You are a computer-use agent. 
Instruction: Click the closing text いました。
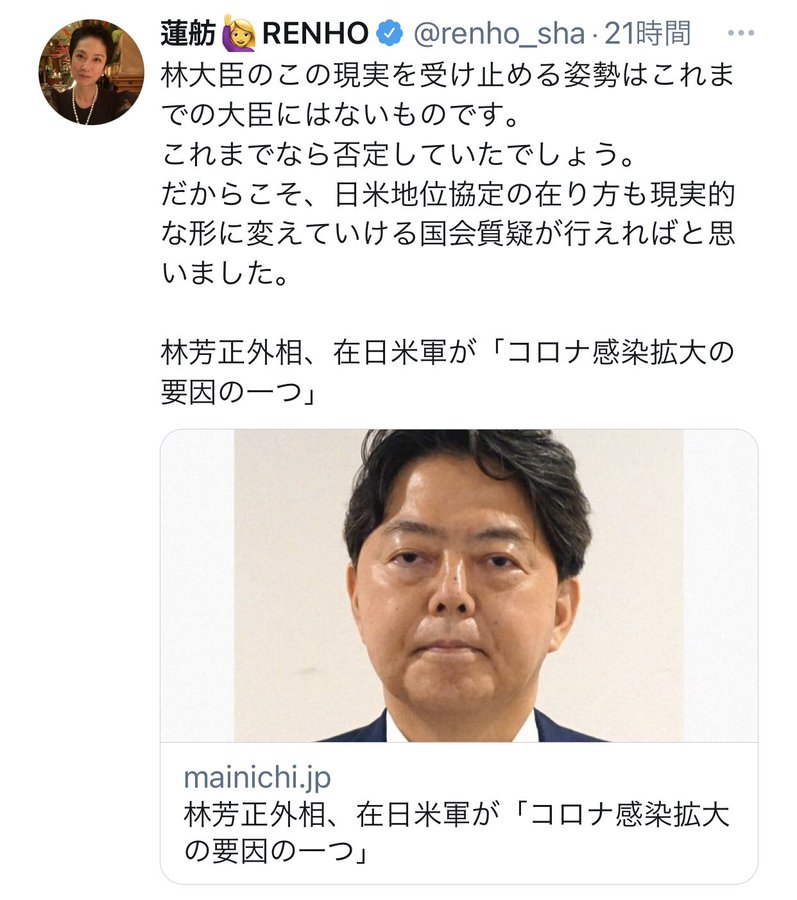(x=224, y=273)
